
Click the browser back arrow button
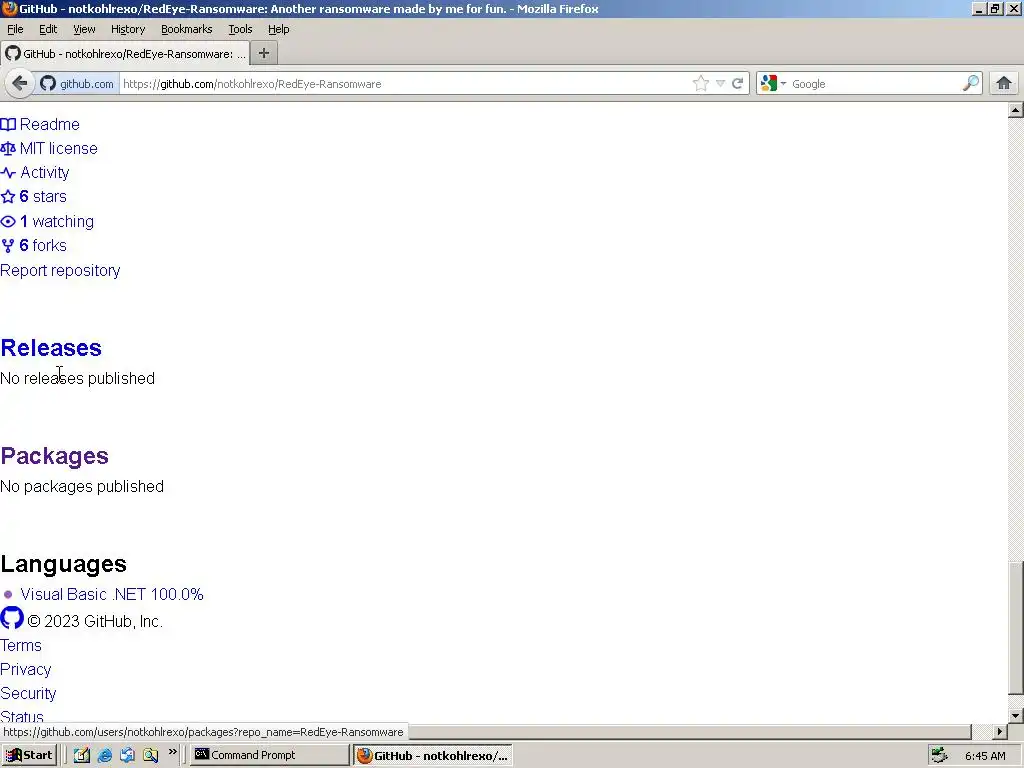[x=20, y=84]
